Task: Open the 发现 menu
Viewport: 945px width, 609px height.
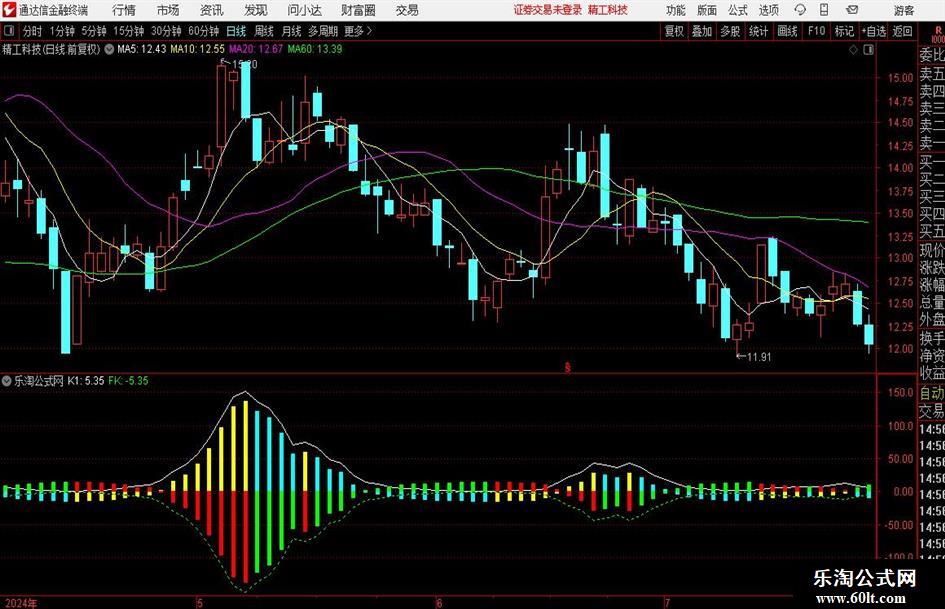Action: pyautogui.click(x=256, y=10)
